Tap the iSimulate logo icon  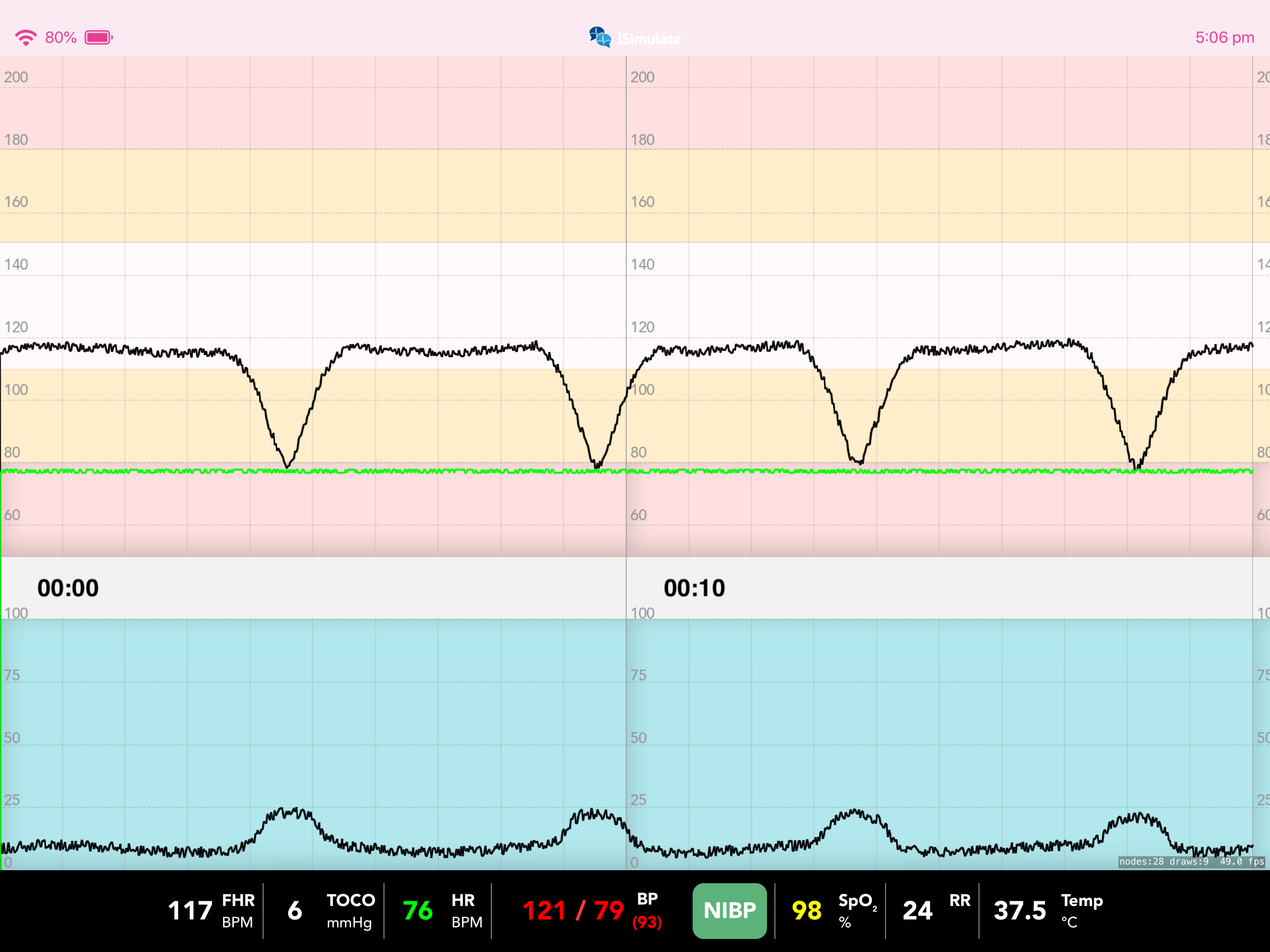point(600,37)
